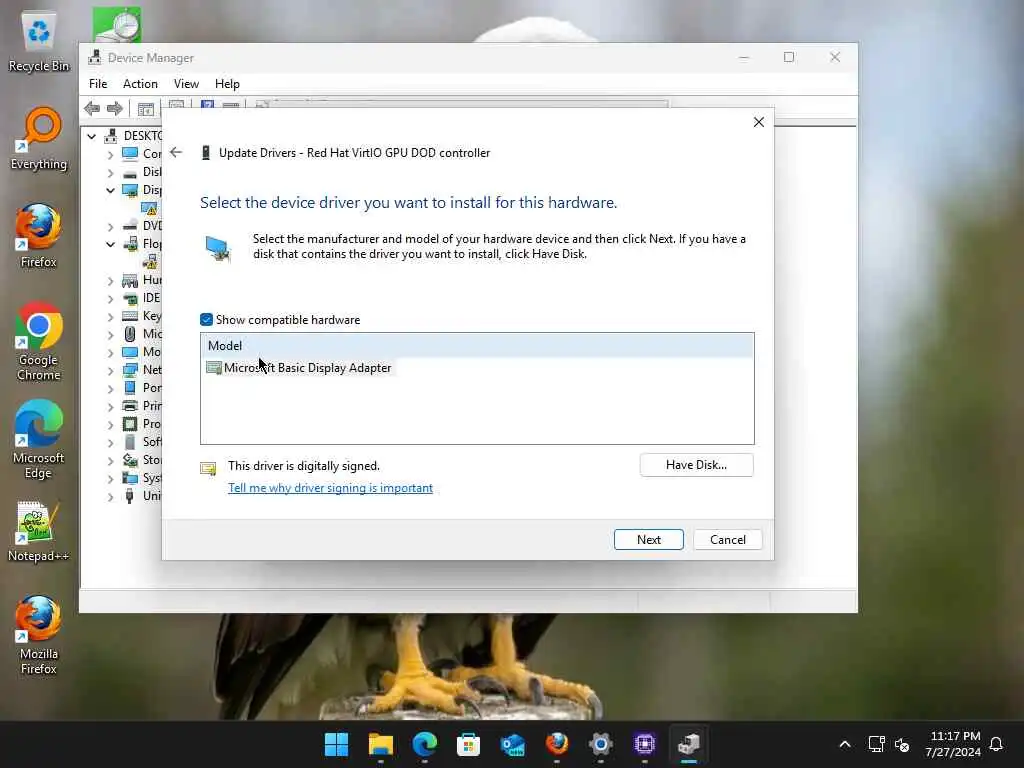Click the network tray icon

[x=876, y=744]
